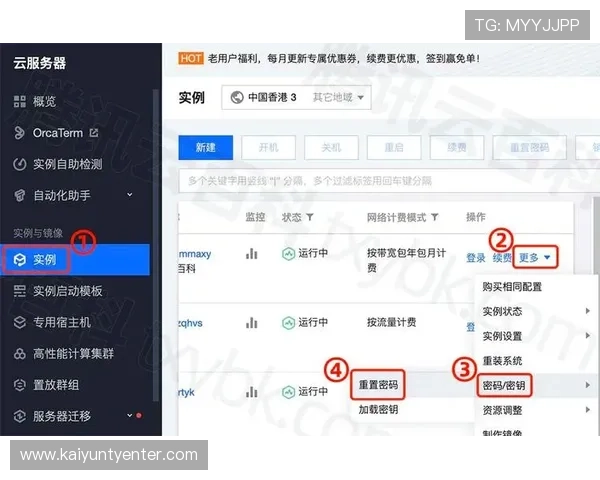Screen dimensions: 600x480
Task: Expand 密码/密钥 submenu arrow
Action: pyautogui.click(x=588, y=385)
